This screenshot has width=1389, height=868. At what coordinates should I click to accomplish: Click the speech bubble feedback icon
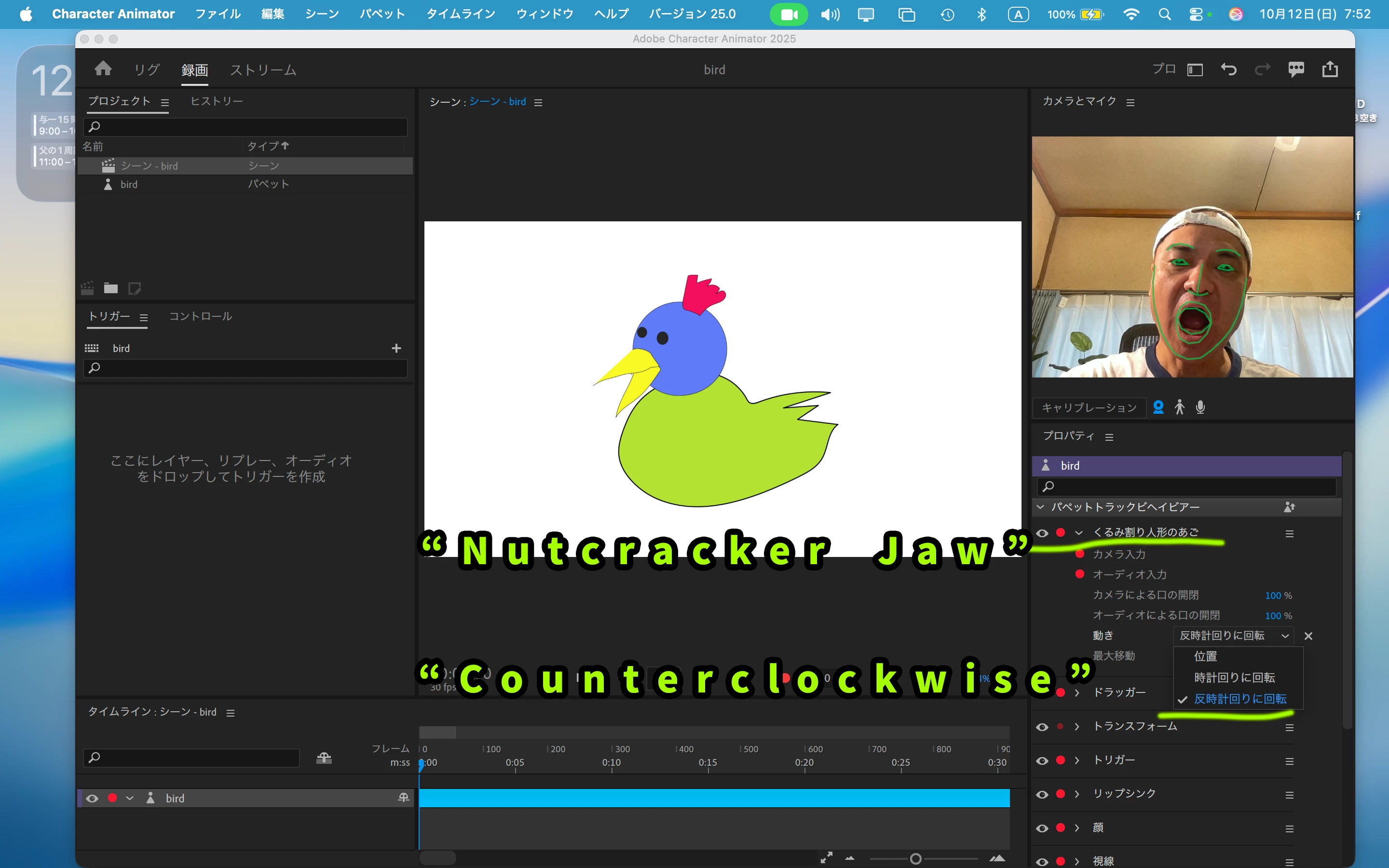coord(1296,69)
